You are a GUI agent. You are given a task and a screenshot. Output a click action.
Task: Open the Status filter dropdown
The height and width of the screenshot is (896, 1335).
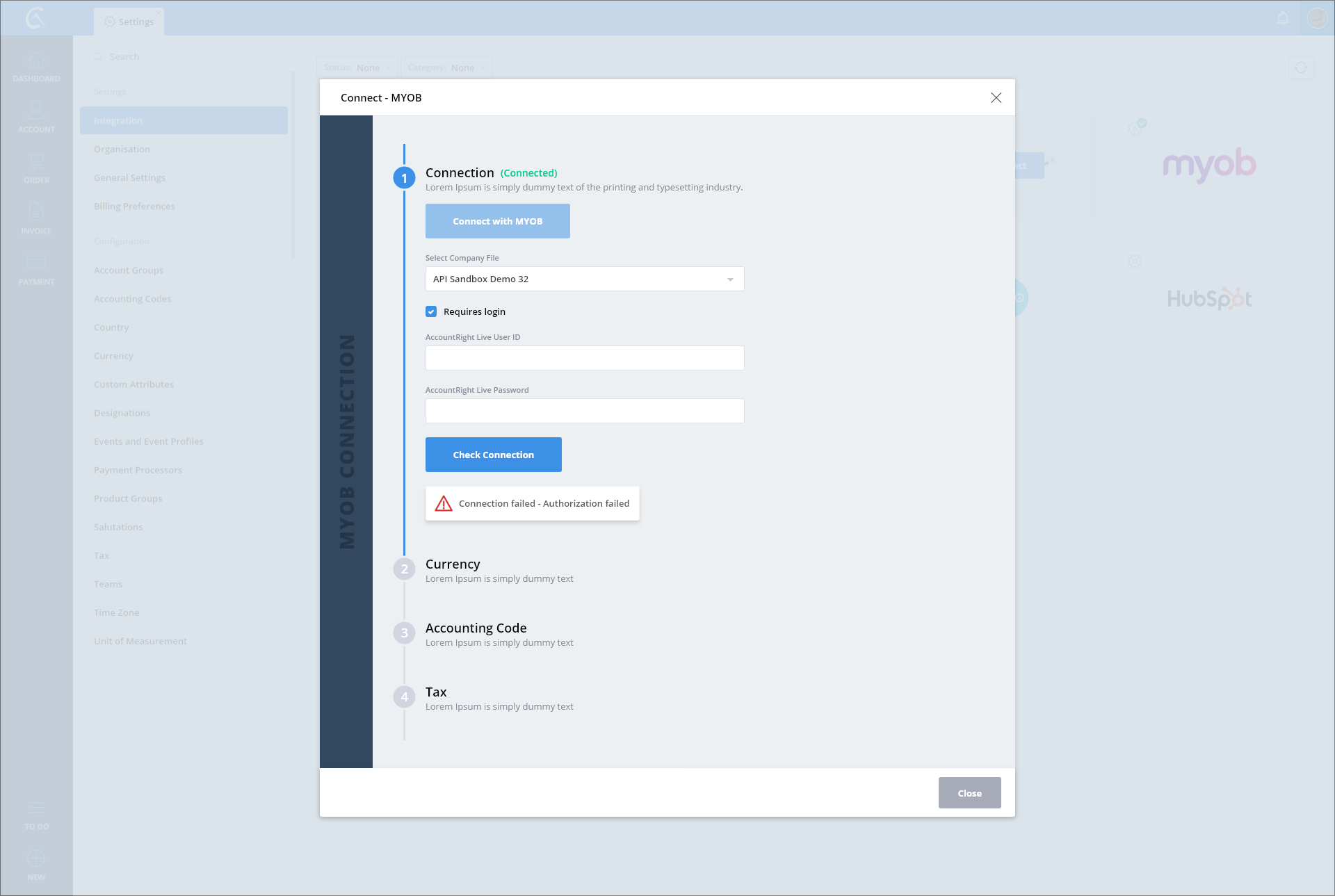(357, 67)
